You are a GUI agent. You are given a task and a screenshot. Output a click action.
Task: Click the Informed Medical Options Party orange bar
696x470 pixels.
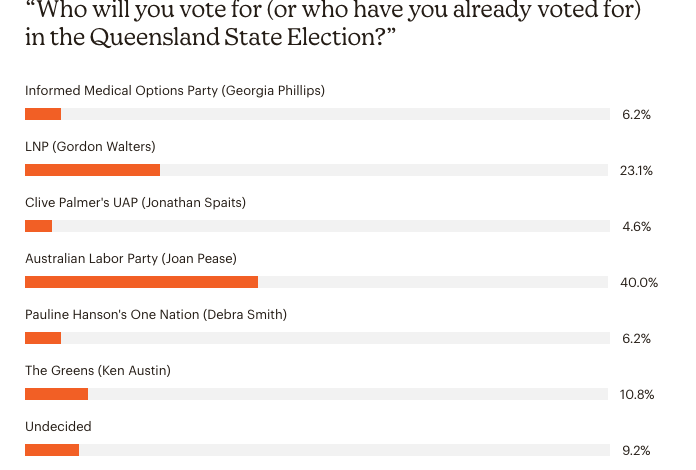(43, 114)
